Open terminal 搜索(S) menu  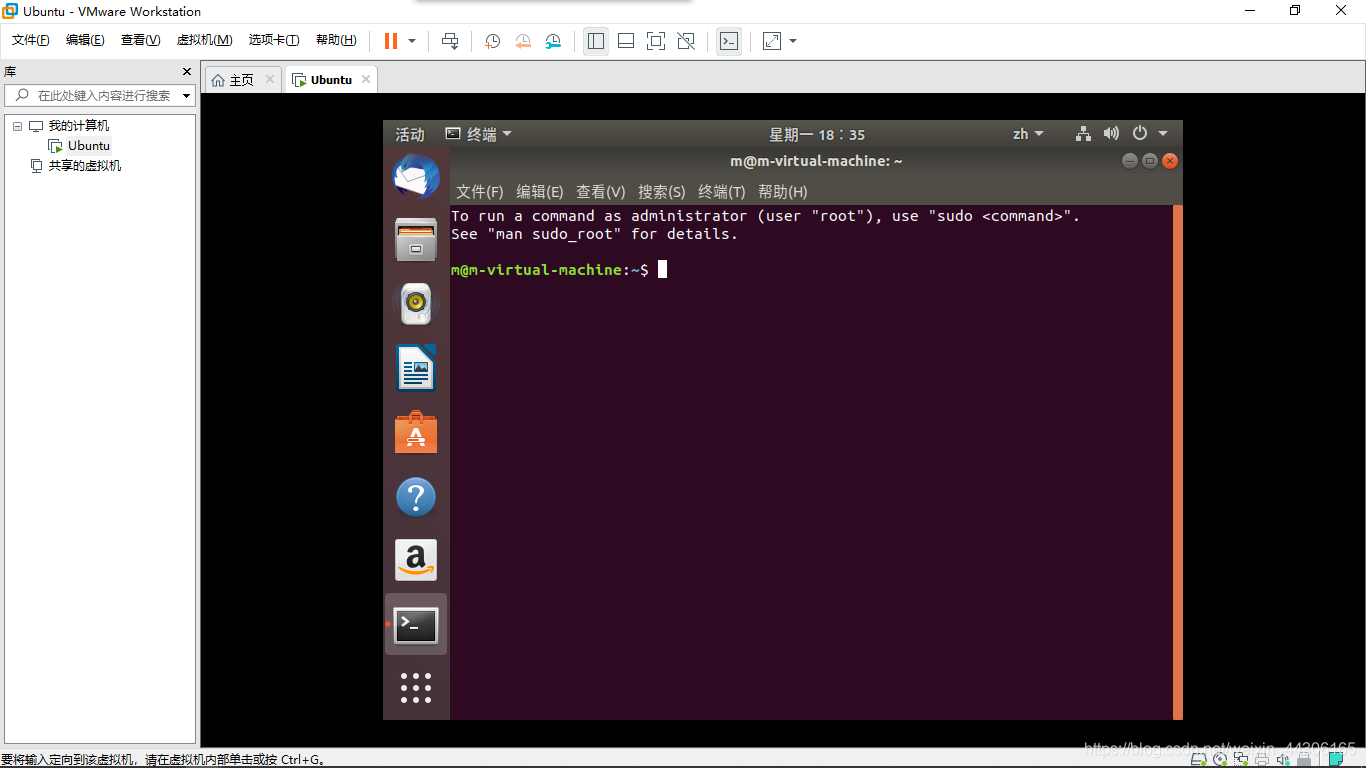click(662, 192)
